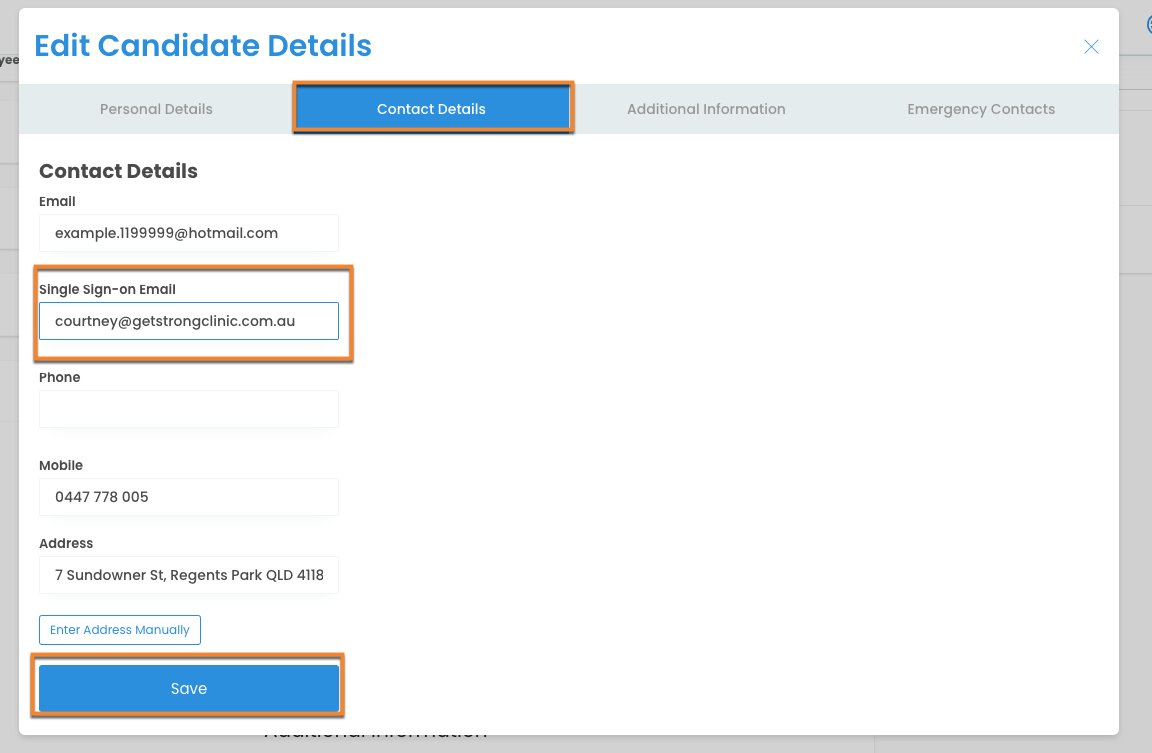Click the empty Phone input field
This screenshot has width=1152, height=753.
189,409
